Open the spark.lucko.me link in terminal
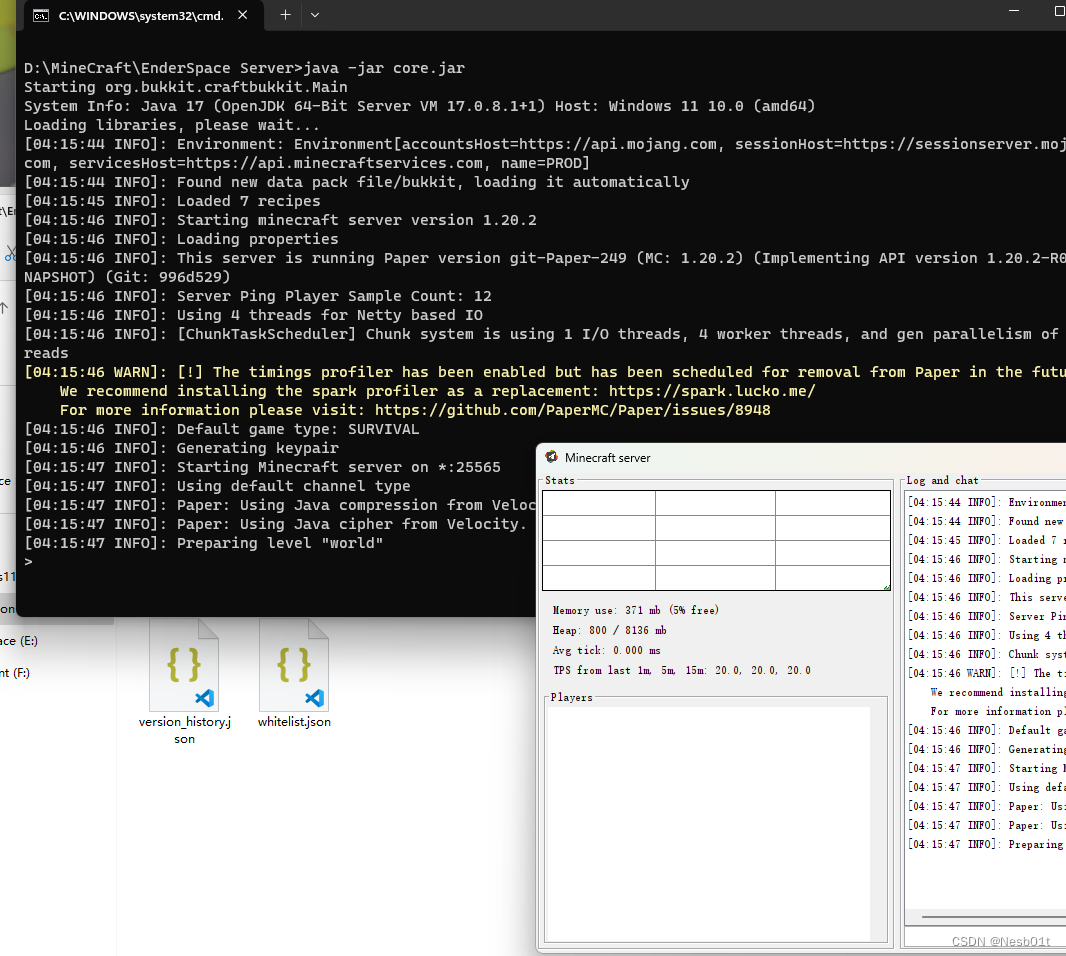The image size is (1066, 956). click(x=711, y=391)
